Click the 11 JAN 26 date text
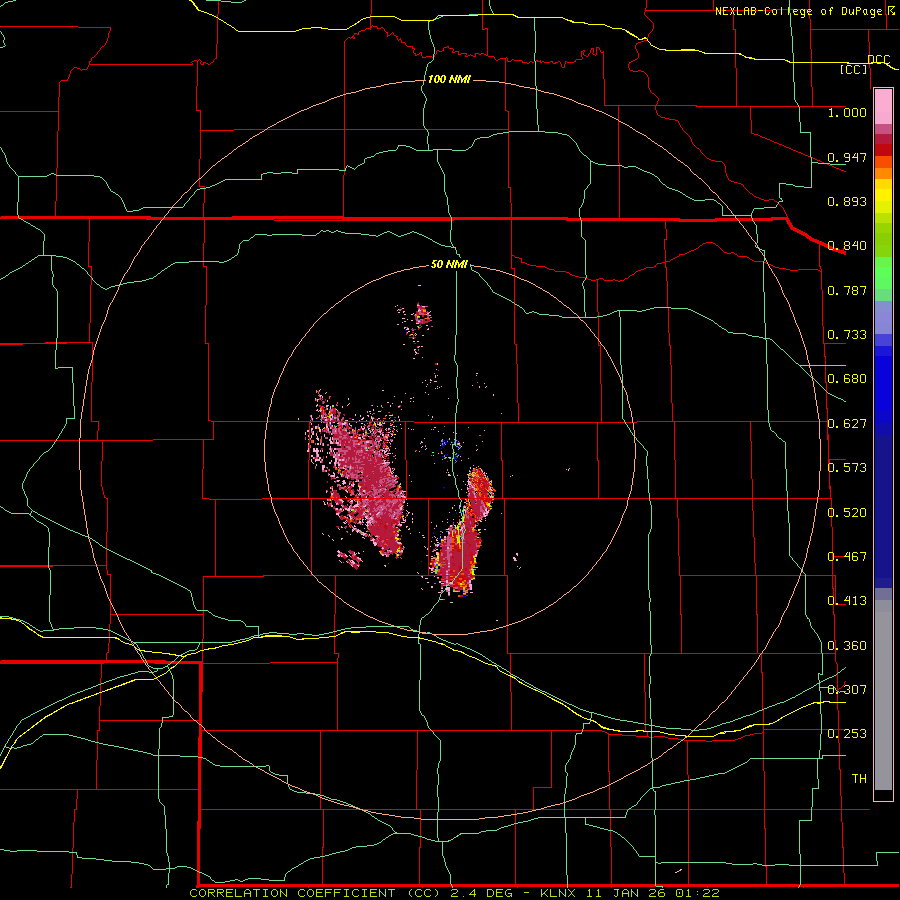Viewport: 900px width, 900px height. pyautogui.click(x=625, y=893)
